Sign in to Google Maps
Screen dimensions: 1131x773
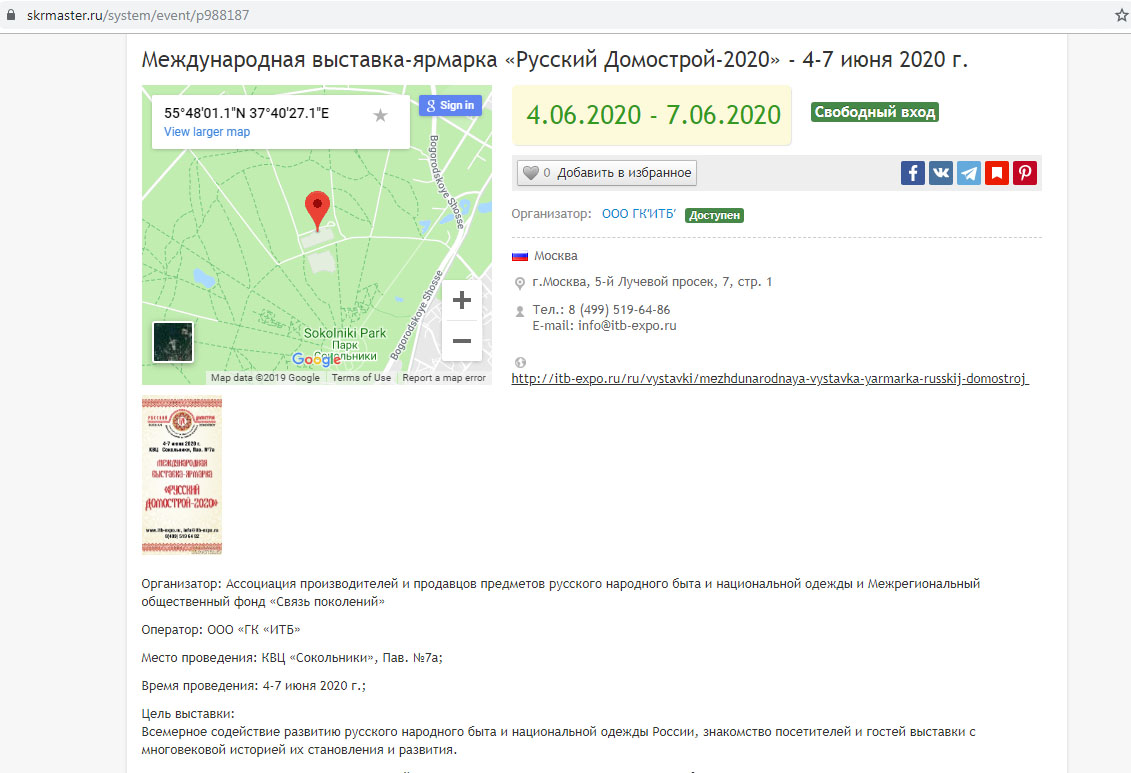[x=450, y=105]
